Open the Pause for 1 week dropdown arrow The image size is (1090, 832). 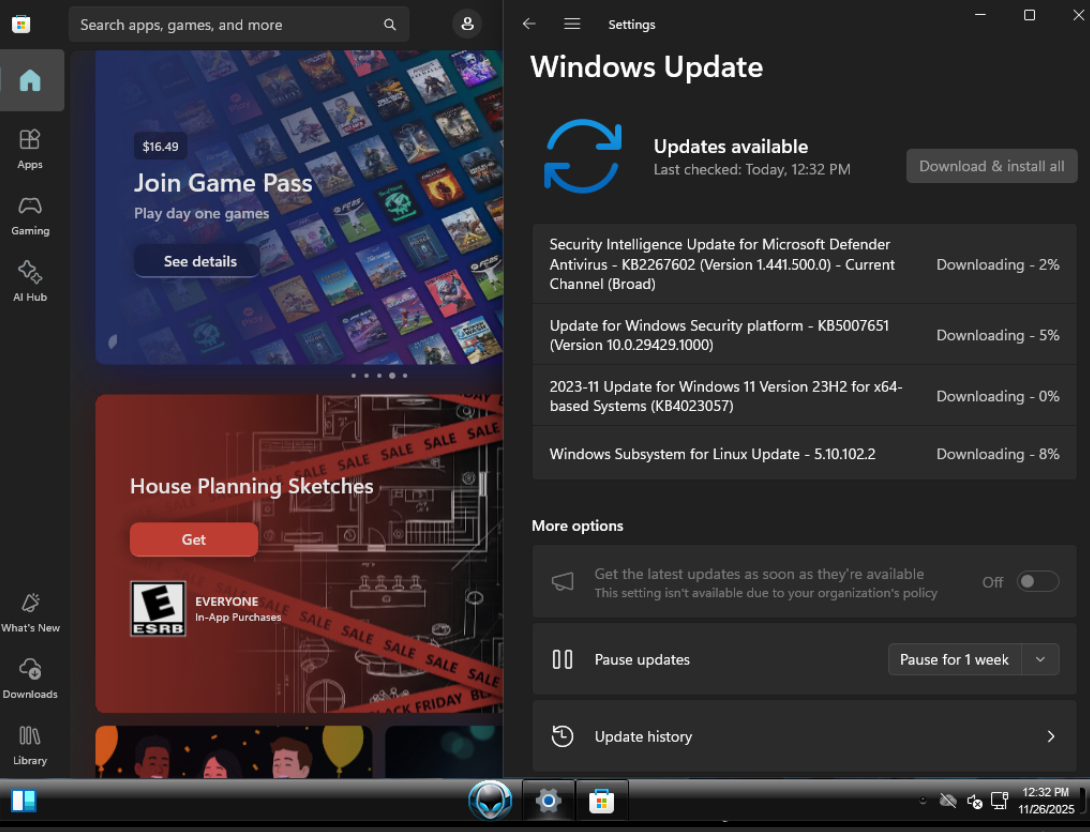(1040, 659)
